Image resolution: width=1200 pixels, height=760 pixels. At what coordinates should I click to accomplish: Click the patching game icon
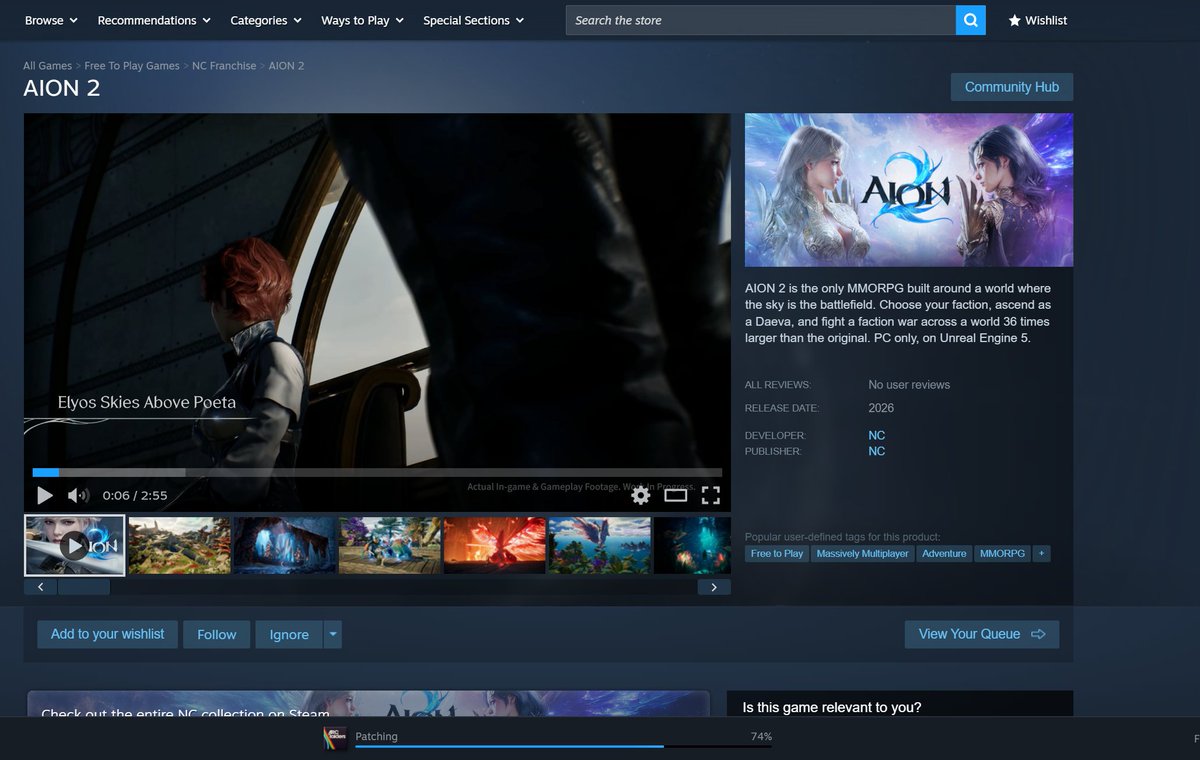[x=334, y=738]
